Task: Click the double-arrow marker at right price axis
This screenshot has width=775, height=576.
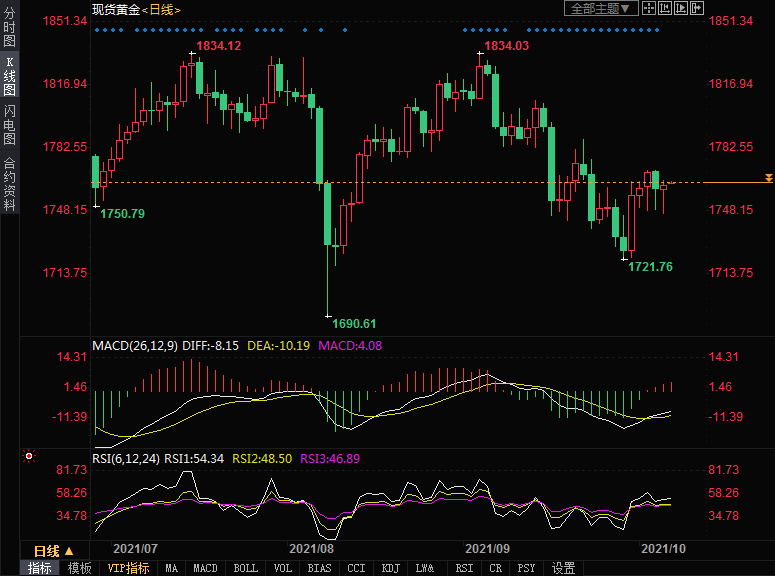Action: coord(767,178)
